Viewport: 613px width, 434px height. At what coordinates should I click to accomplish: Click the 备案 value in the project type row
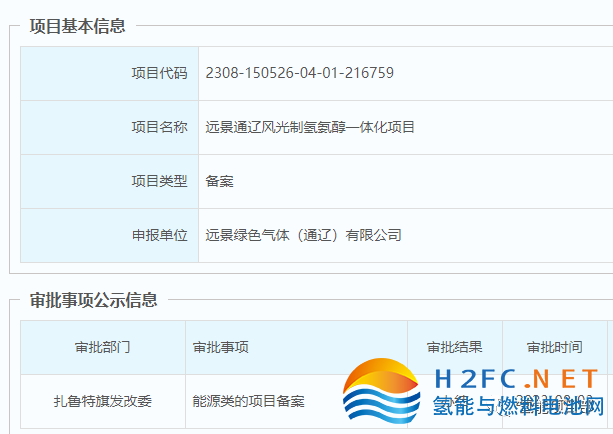tap(219, 181)
